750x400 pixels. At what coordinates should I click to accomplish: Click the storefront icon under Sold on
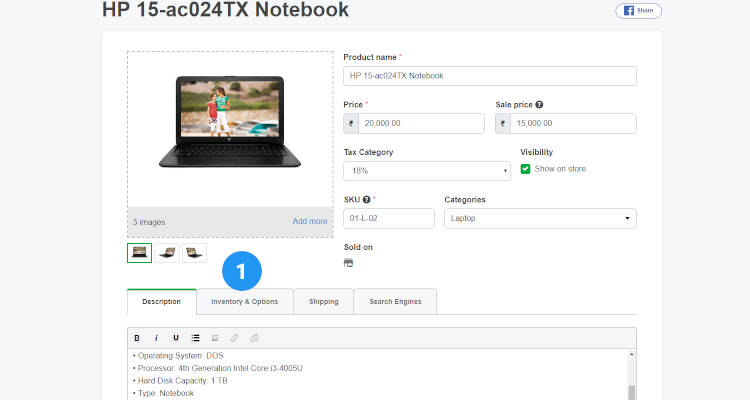[x=348, y=263]
